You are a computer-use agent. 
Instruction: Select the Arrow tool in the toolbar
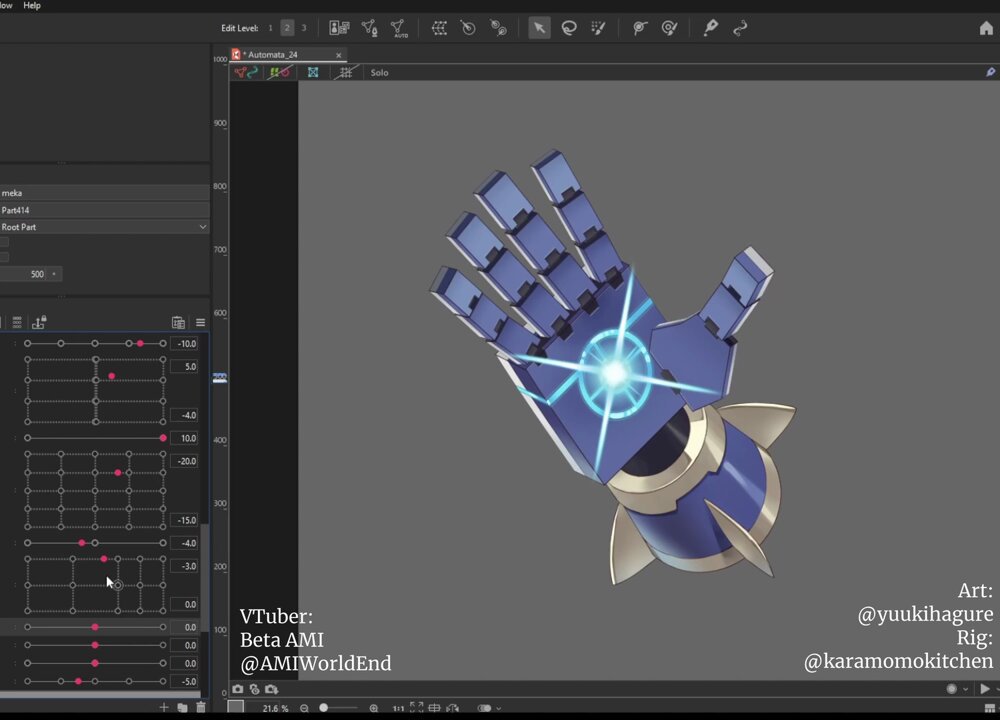[x=540, y=28]
